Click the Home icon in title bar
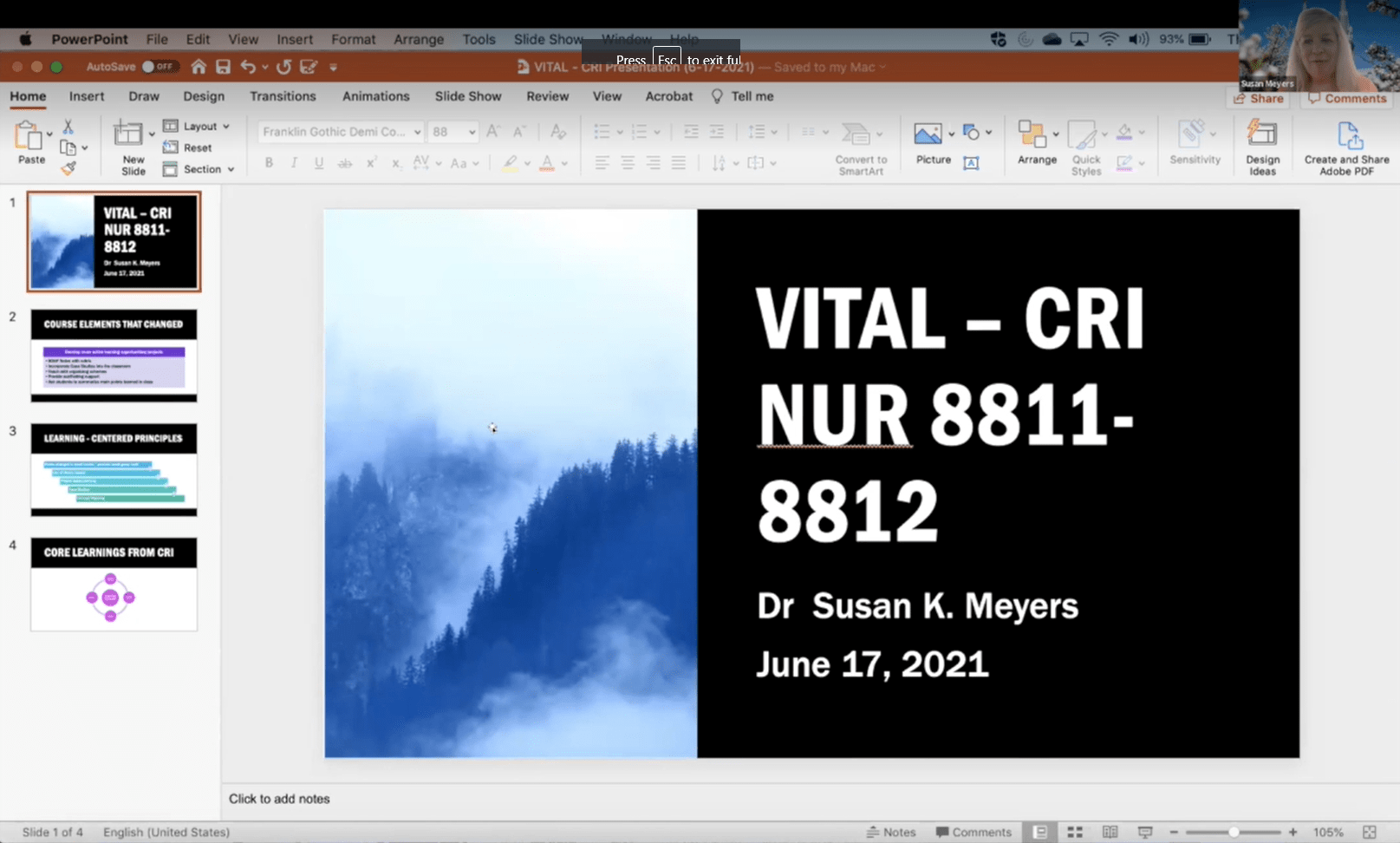Screen dimensions: 1400x843 pyautogui.click(x=199, y=67)
